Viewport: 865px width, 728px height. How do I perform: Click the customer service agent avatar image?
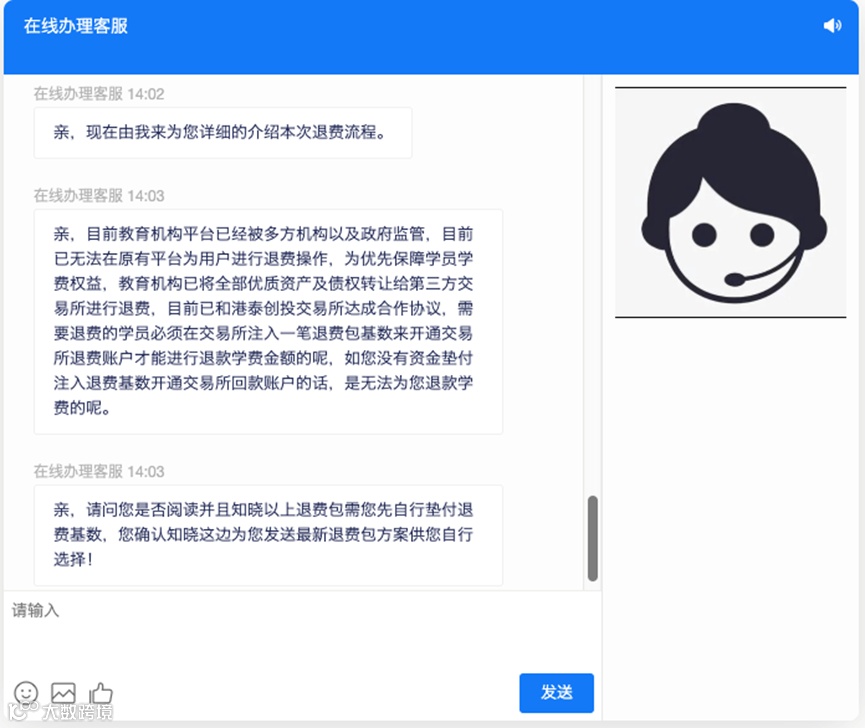pos(730,202)
